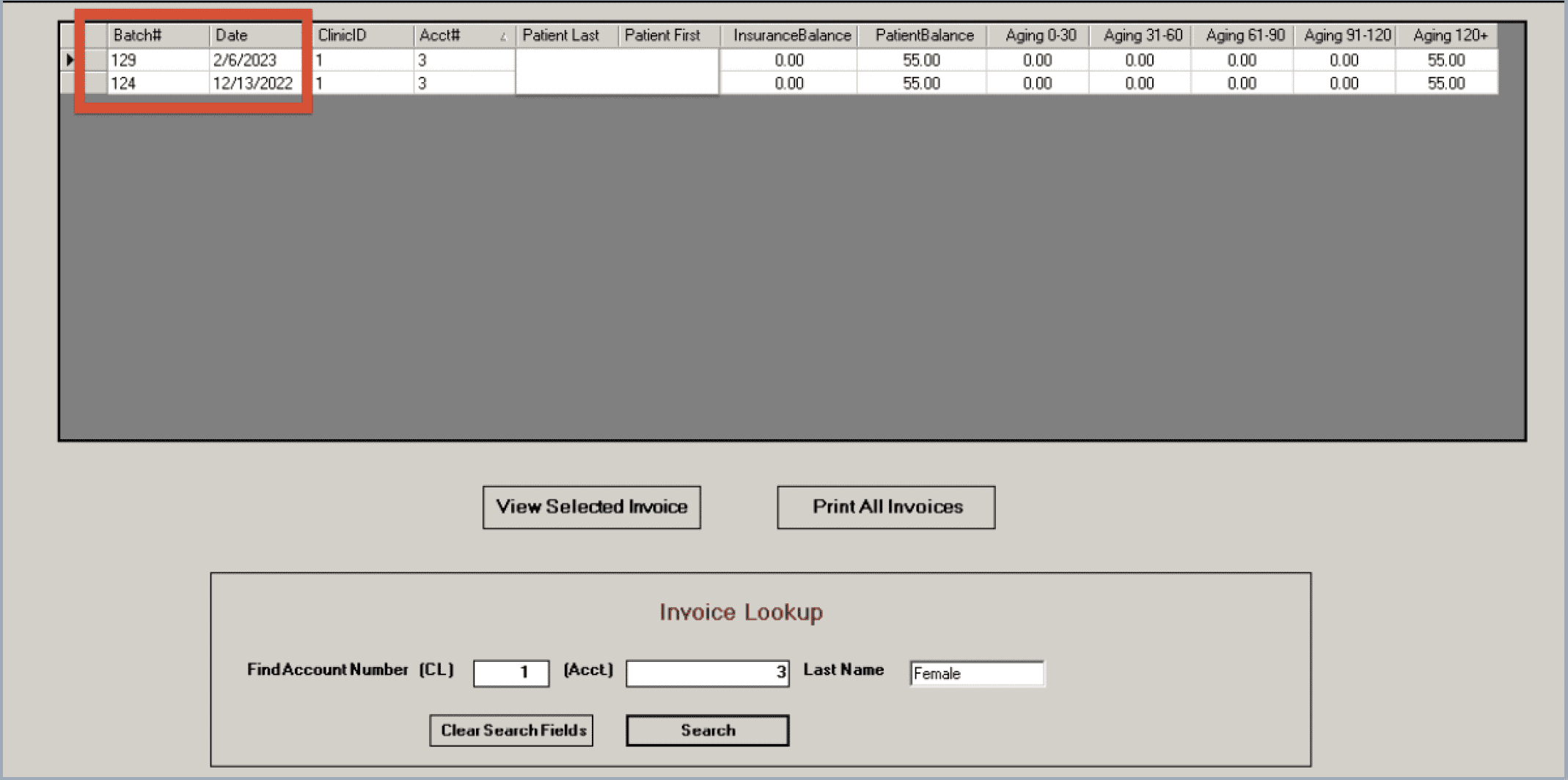Select row with batch number 124
Image resolution: width=1568 pixels, height=780 pixels.
coord(158,84)
